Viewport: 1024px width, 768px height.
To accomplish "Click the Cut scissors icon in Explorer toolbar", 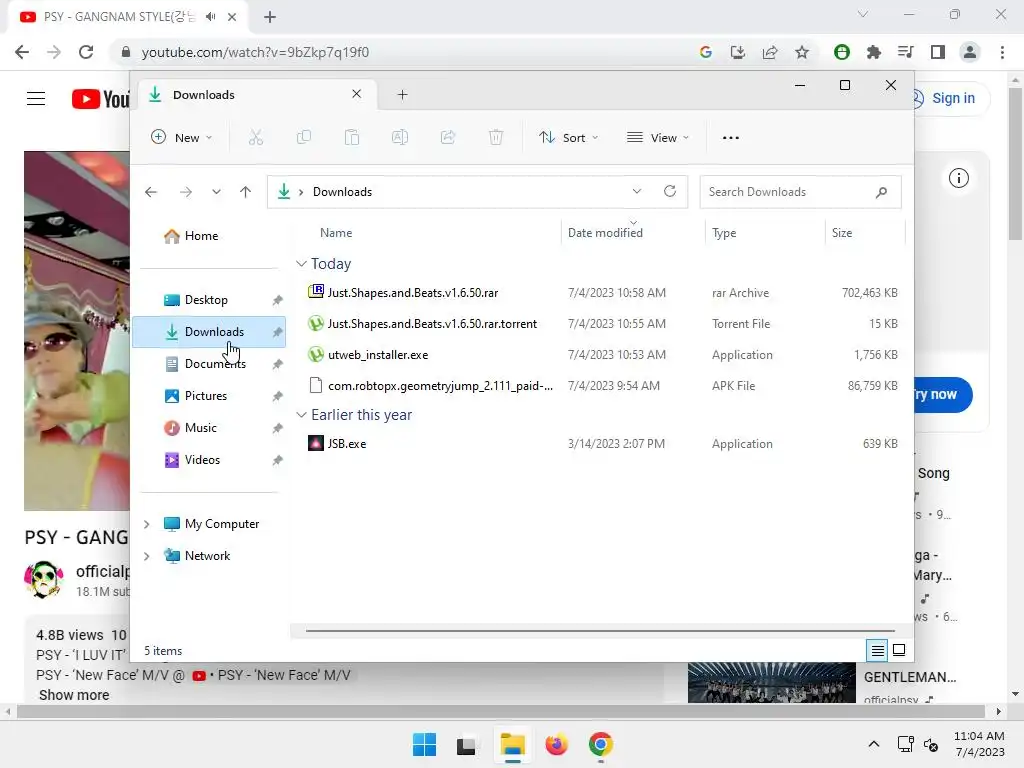I will (x=255, y=137).
